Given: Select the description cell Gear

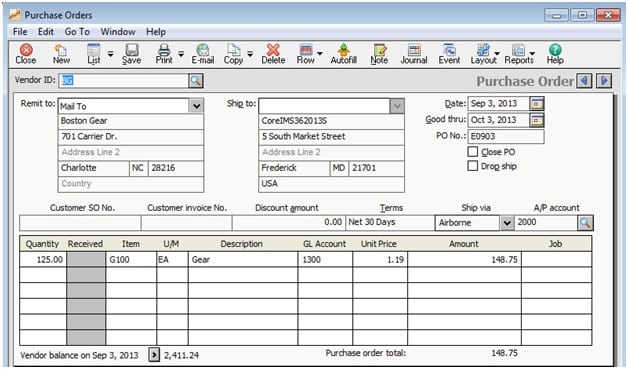Looking at the screenshot, I should click(243, 260).
